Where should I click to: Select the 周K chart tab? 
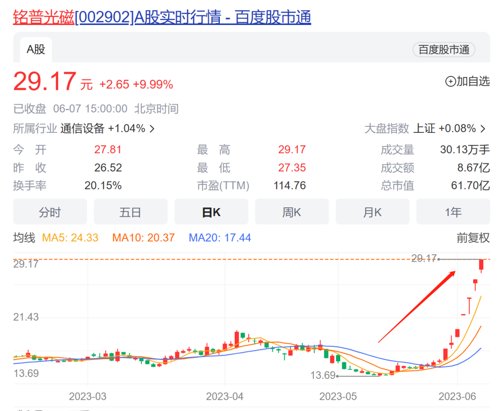[x=292, y=212]
